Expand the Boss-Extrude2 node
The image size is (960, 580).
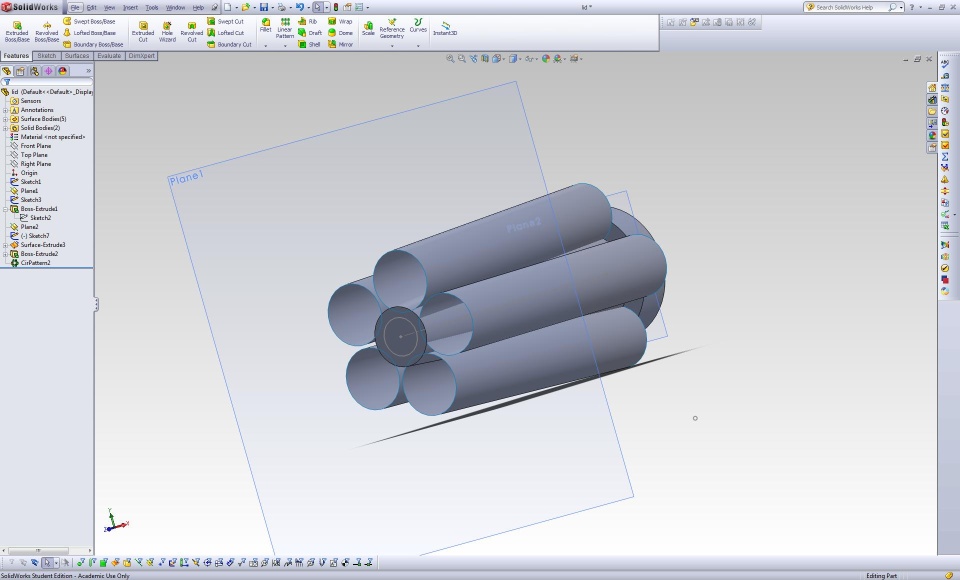click(6, 254)
